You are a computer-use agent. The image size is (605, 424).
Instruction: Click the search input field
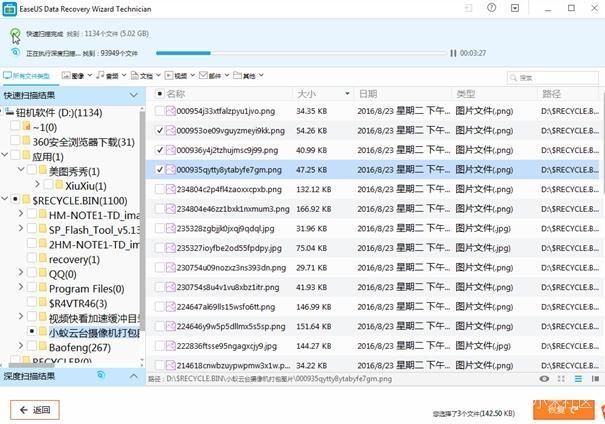(x=553, y=78)
